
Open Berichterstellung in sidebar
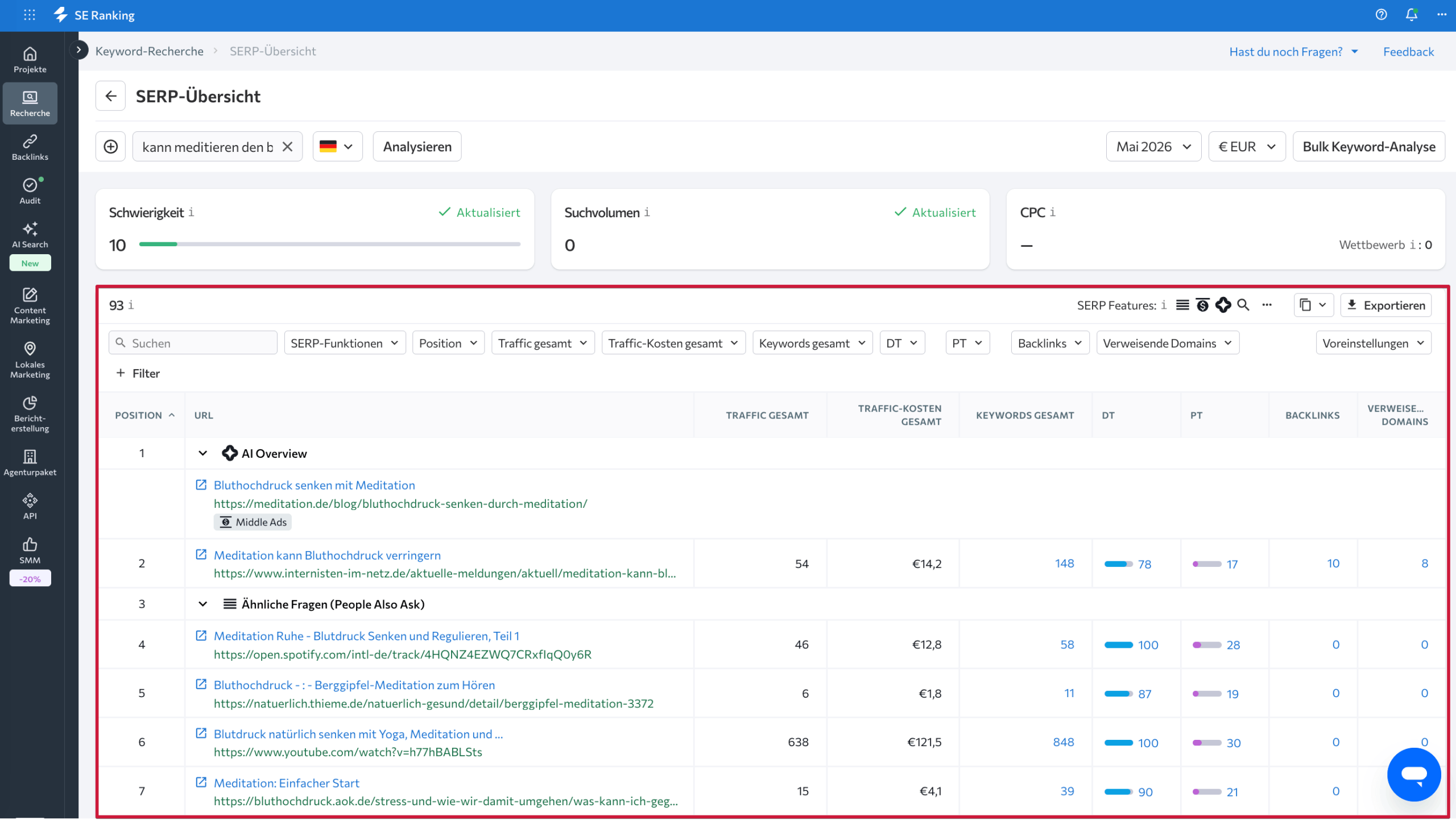tap(30, 414)
